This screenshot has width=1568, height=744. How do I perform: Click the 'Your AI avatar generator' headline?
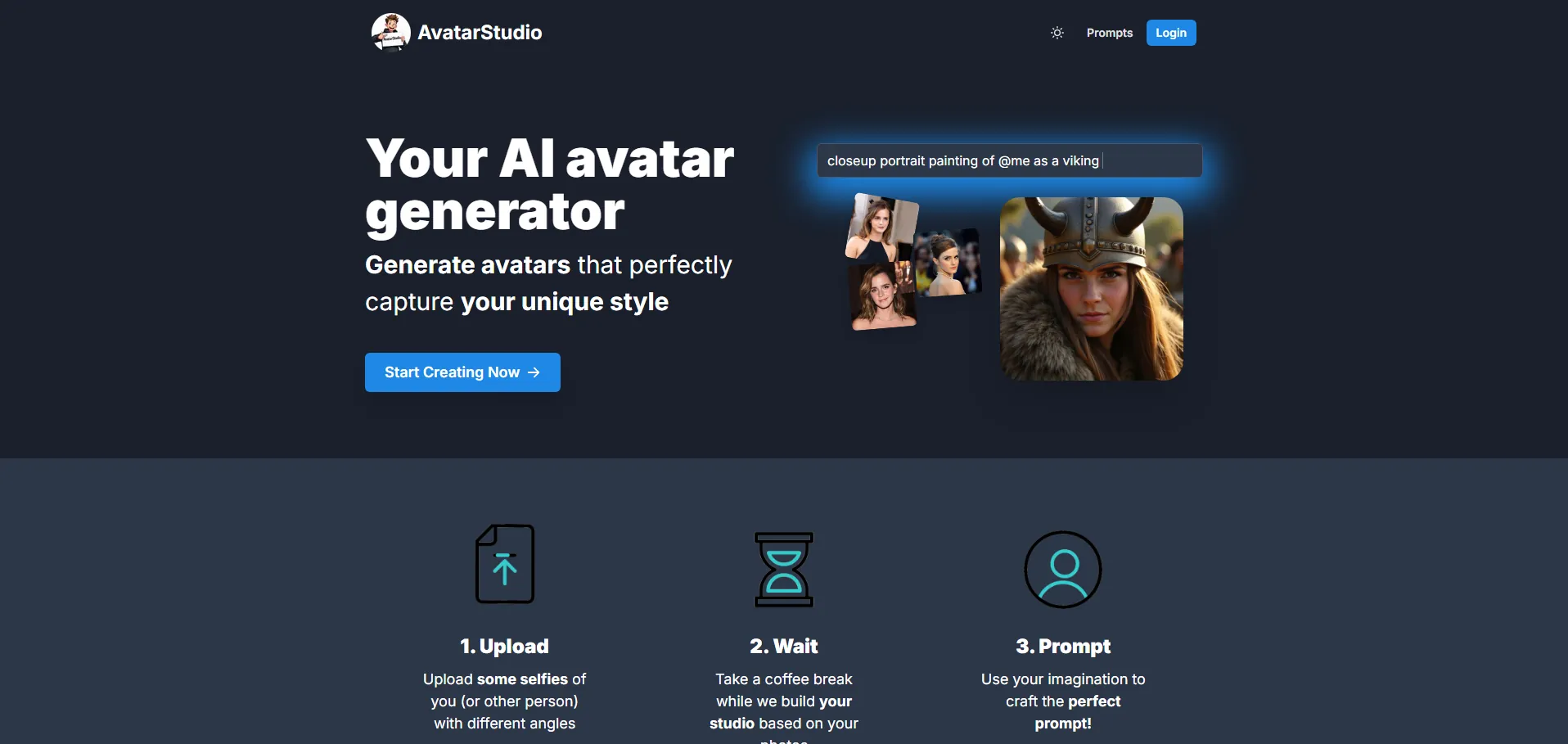pos(550,185)
